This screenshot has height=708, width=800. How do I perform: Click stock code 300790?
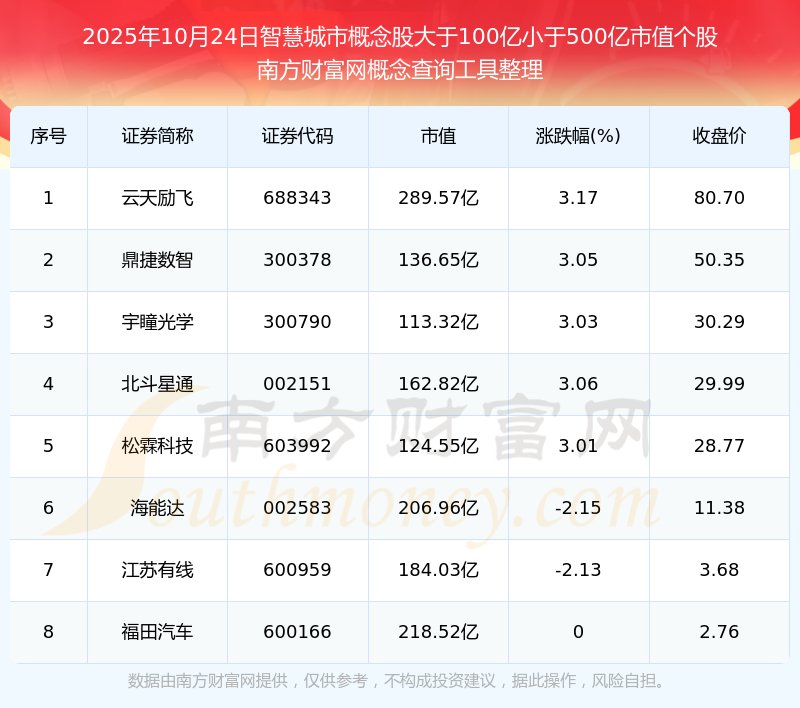(x=297, y=322)
